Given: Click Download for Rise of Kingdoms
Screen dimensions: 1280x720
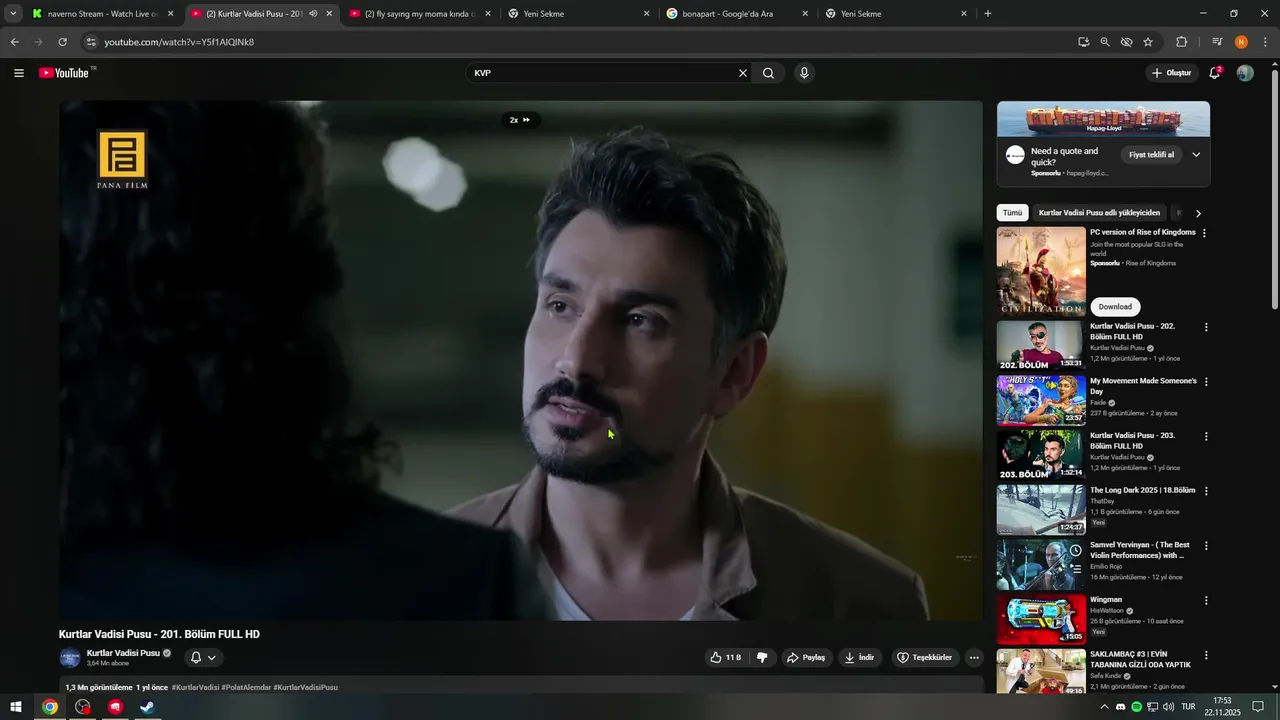Looking at the screenshot, I should click(1115, 307).
